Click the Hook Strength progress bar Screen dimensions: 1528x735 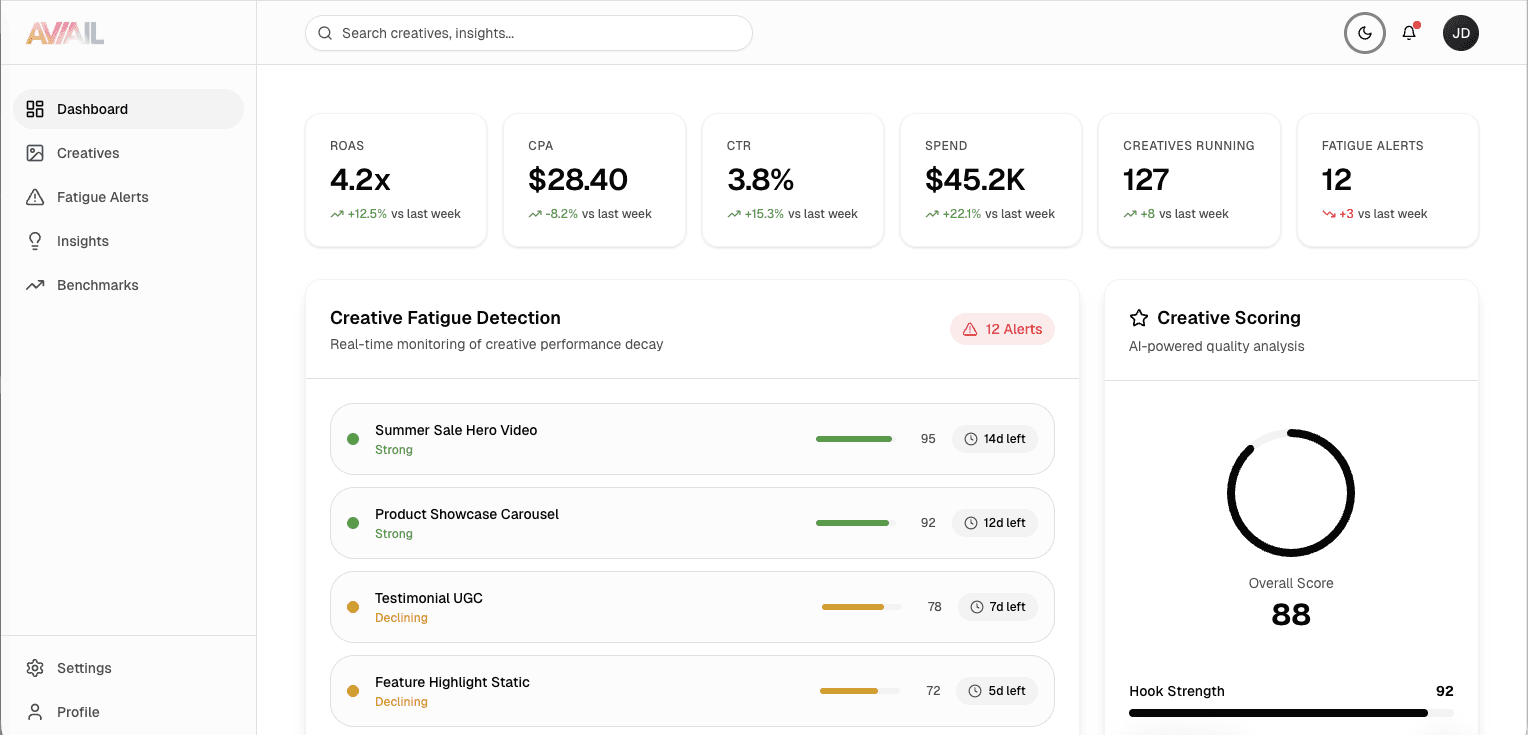coord(1290,713)
